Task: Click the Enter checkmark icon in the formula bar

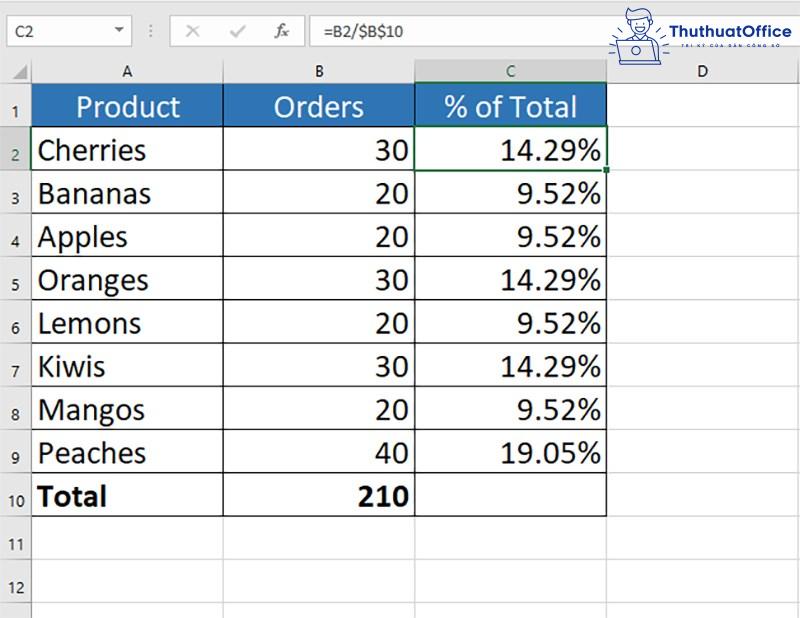Action: [236, 31]
